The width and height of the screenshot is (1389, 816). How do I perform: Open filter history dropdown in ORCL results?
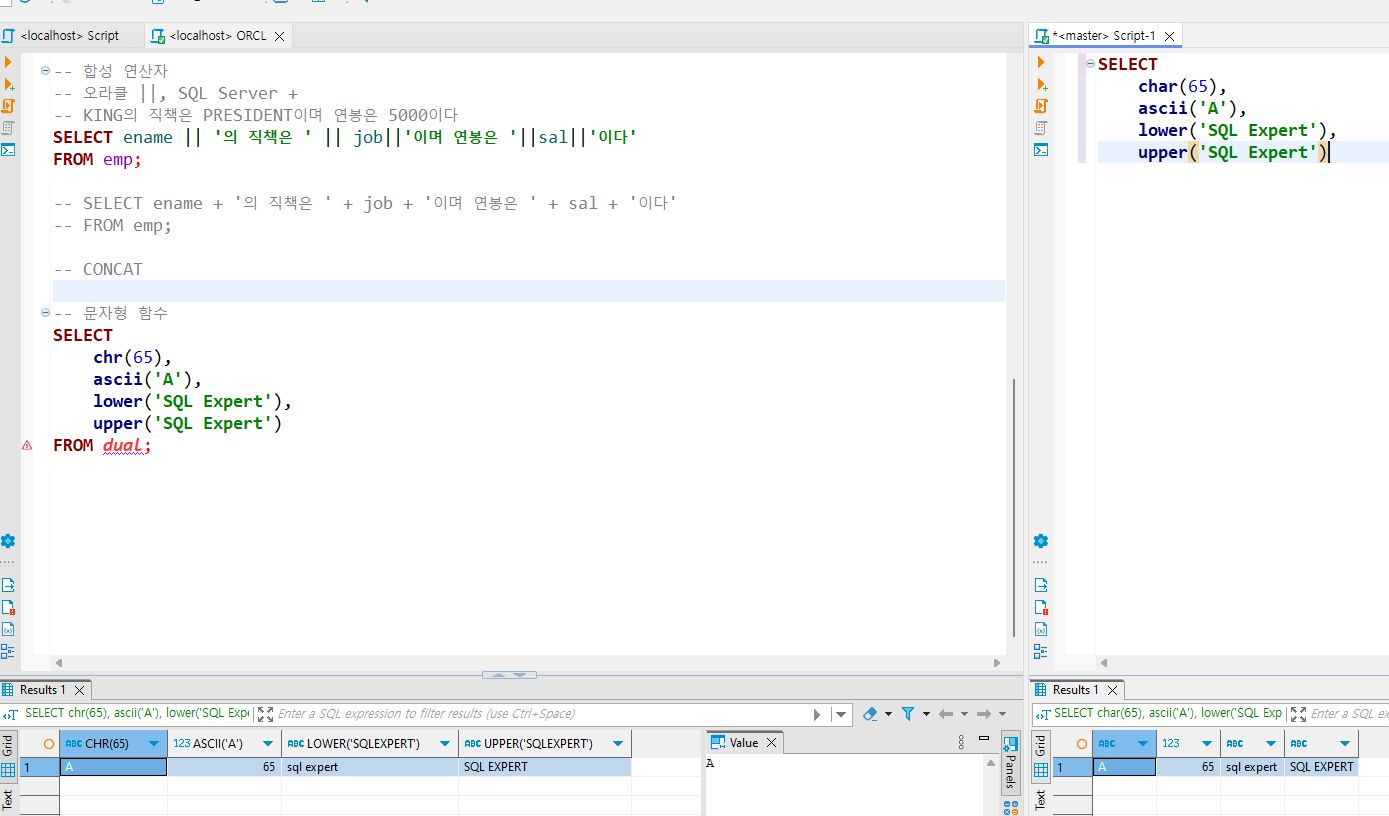click(841, 714)
